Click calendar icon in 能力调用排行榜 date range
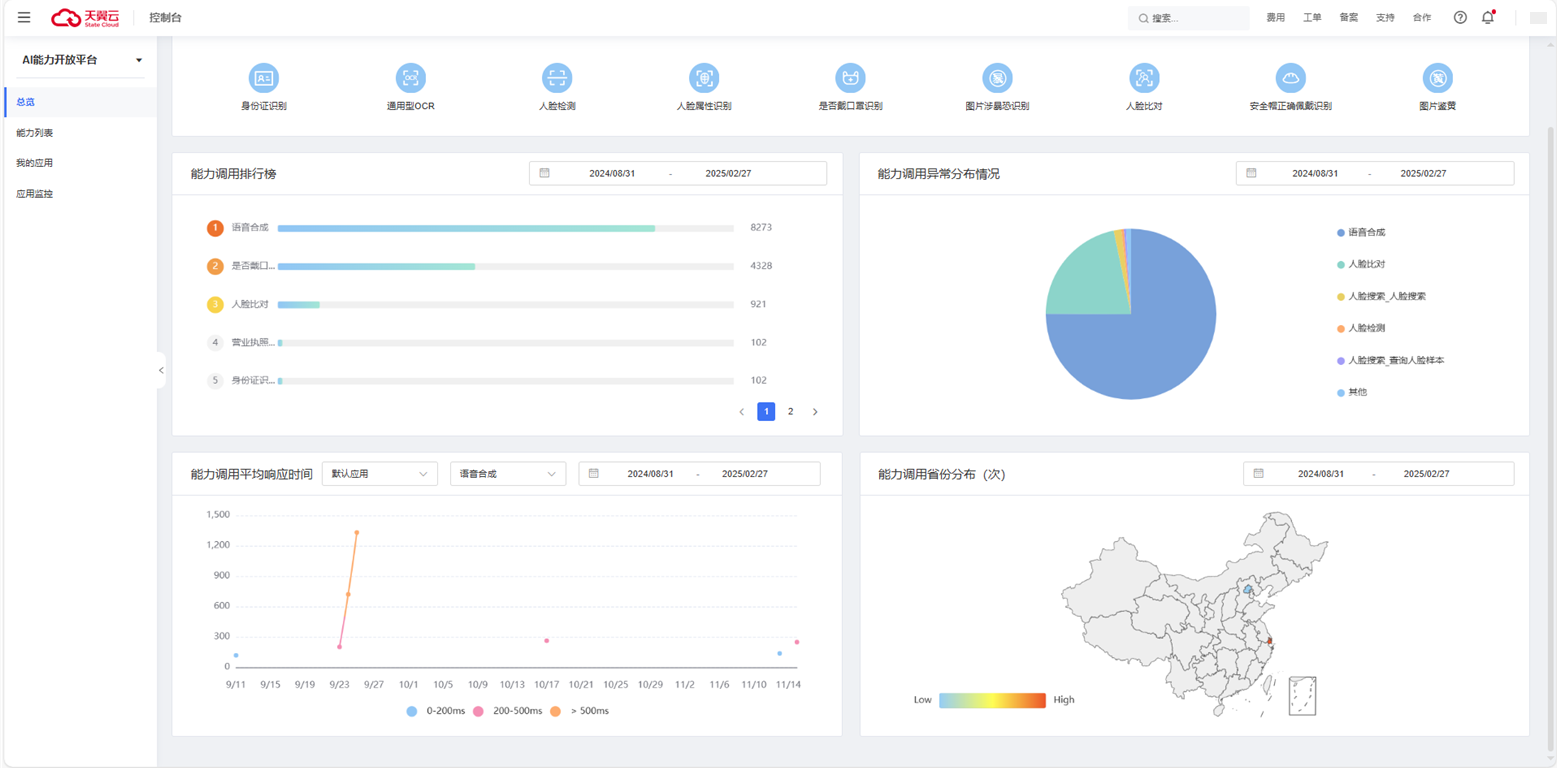 point(545,173)
